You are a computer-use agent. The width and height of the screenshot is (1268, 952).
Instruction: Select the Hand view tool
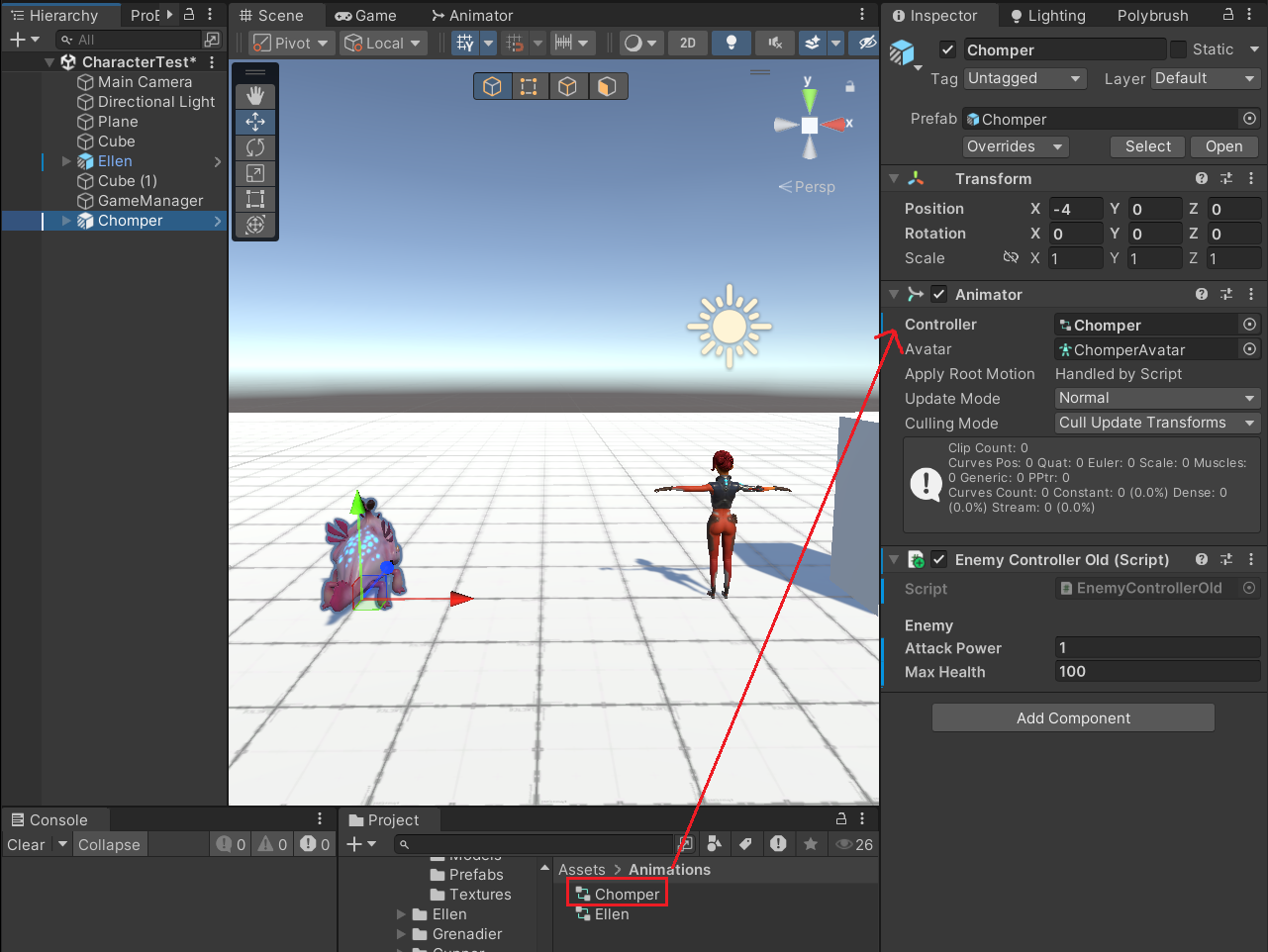click(x=255, y=96)
